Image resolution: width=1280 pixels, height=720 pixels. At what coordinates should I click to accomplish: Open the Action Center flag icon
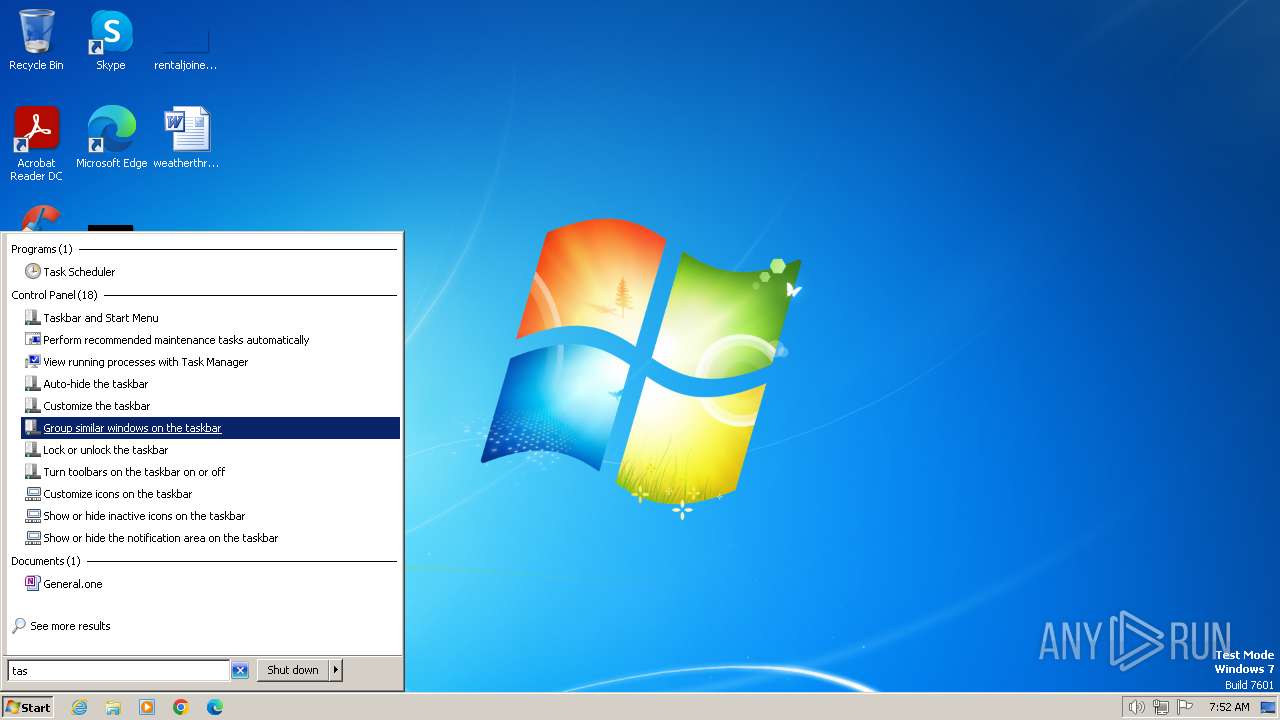pyautogui.click(x=1185, y=707)
